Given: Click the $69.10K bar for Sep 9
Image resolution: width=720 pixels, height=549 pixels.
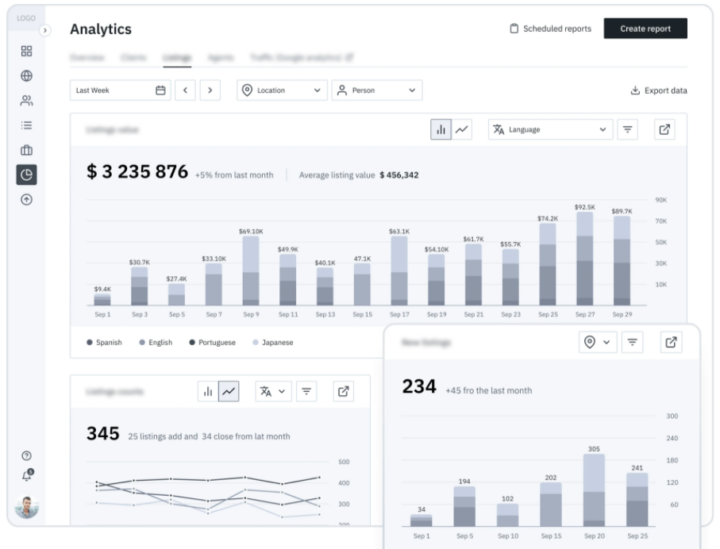Looking at the screenshot, I should 251,271.
